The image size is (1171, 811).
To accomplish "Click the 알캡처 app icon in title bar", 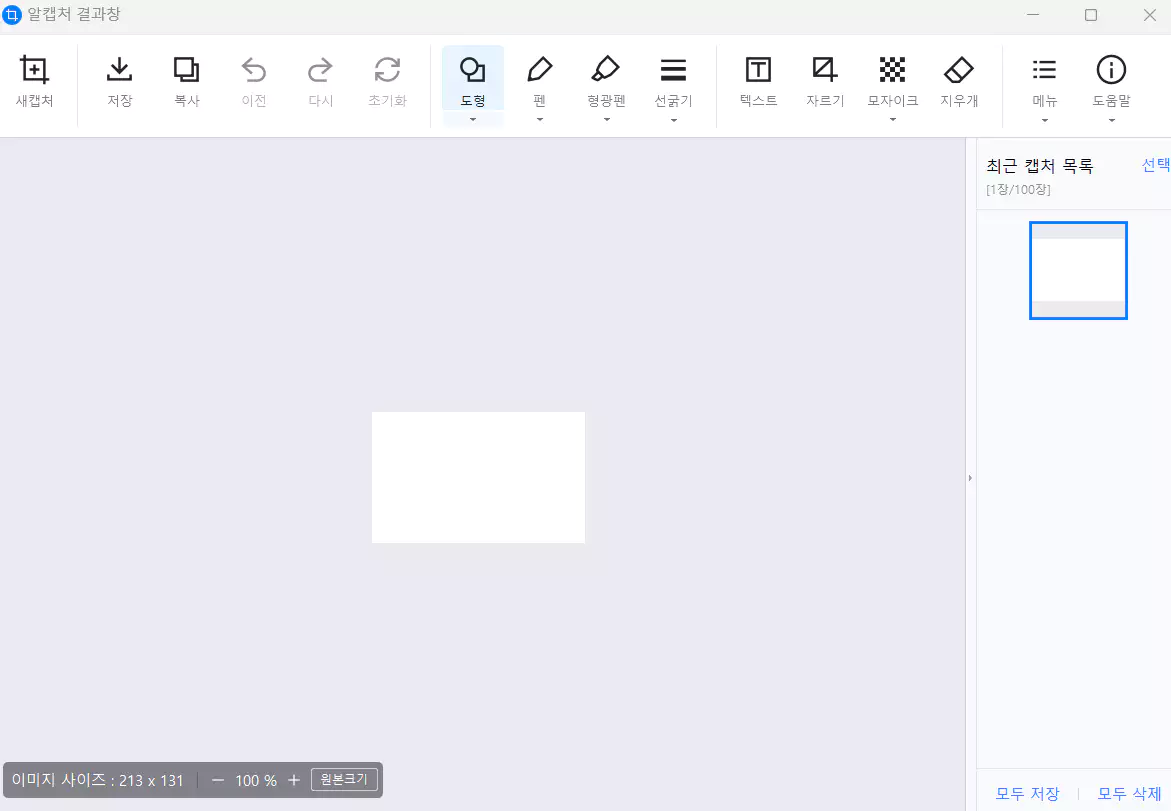I will (x=12, y=15).
